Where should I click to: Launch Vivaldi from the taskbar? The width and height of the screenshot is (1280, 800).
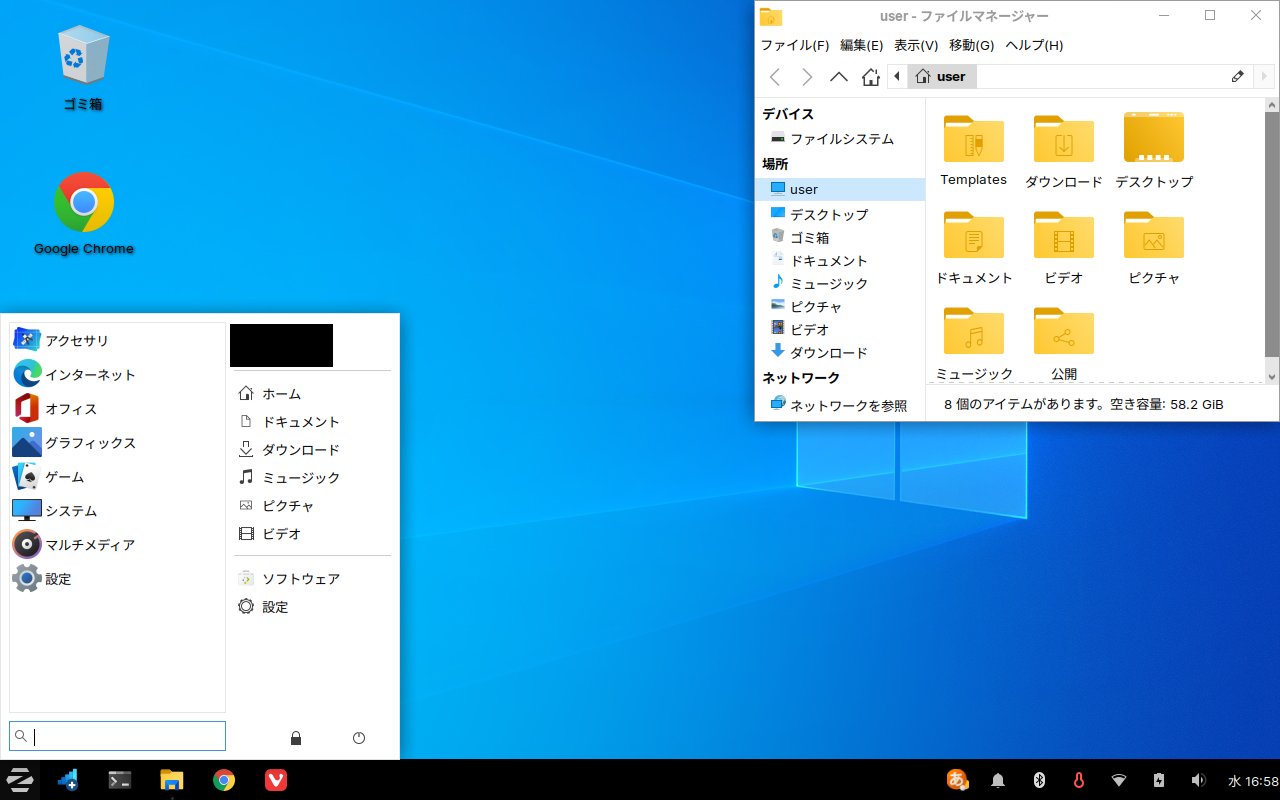click(274, 779)
